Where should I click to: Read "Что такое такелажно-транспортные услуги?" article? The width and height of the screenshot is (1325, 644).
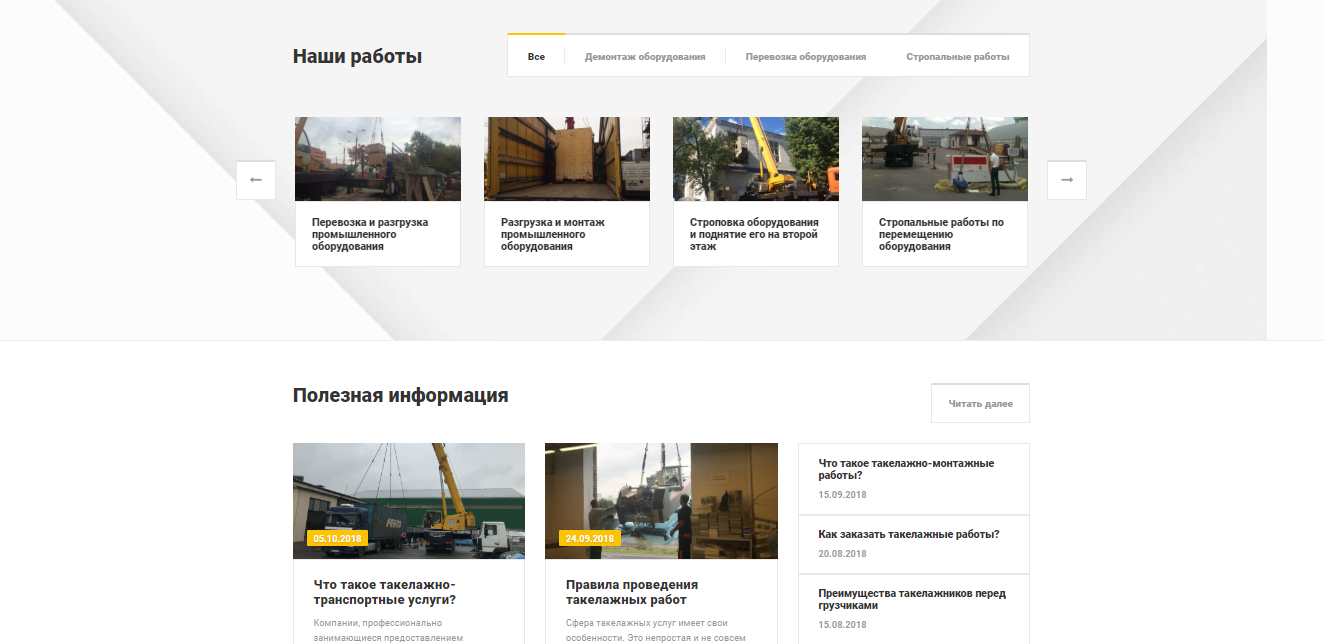click(x=385, y=592)
